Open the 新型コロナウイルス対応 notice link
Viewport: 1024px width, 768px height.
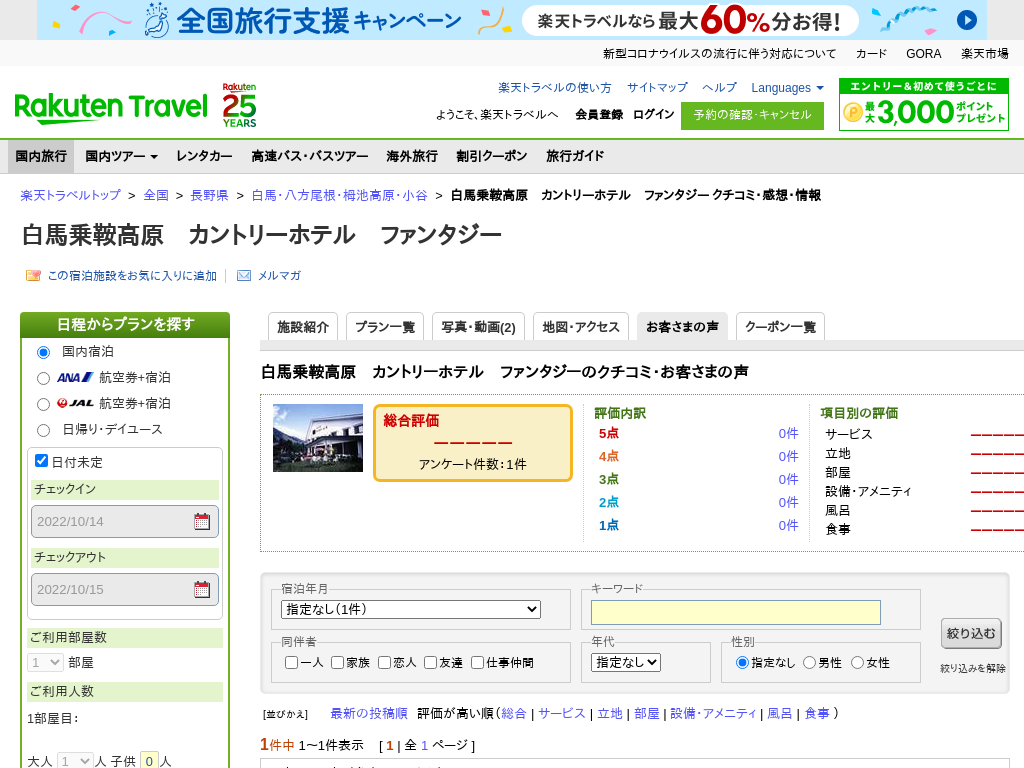[x=719, y=54]
